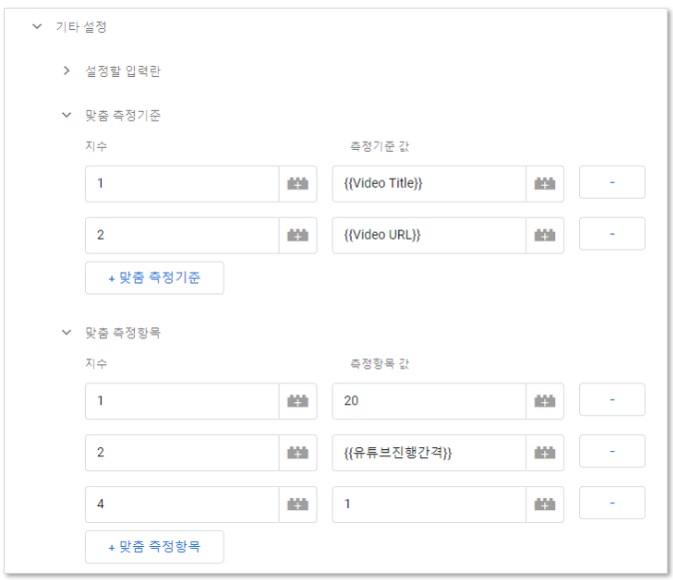Image resolution: width=673 pixels, height=580 pixels.
Task: Remove the {{유튜브진행간격}} metric row
Action: coord(612,451)
